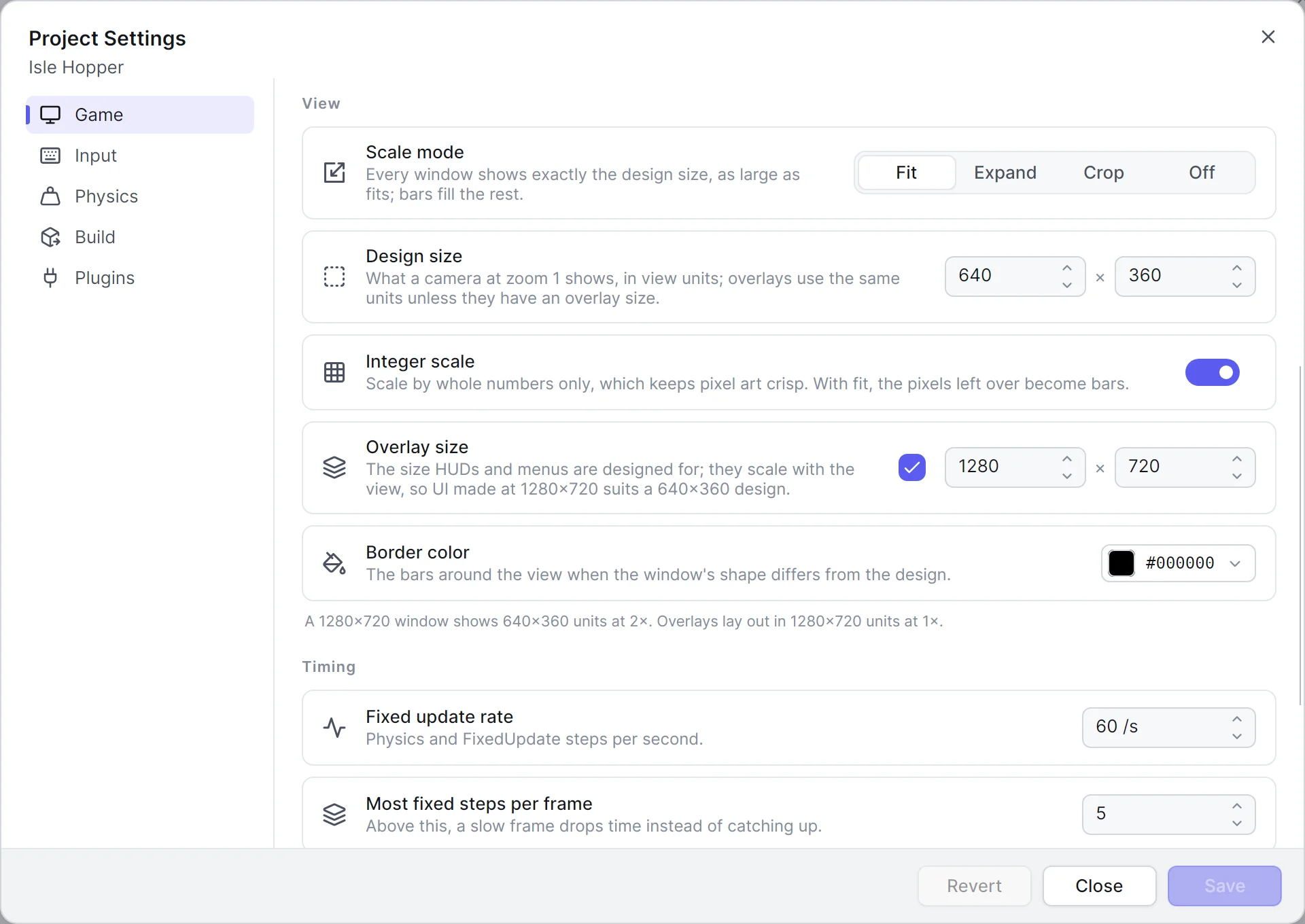Click the design width field showing 640
1305x924 pixels.
(x=1015, y=277)
